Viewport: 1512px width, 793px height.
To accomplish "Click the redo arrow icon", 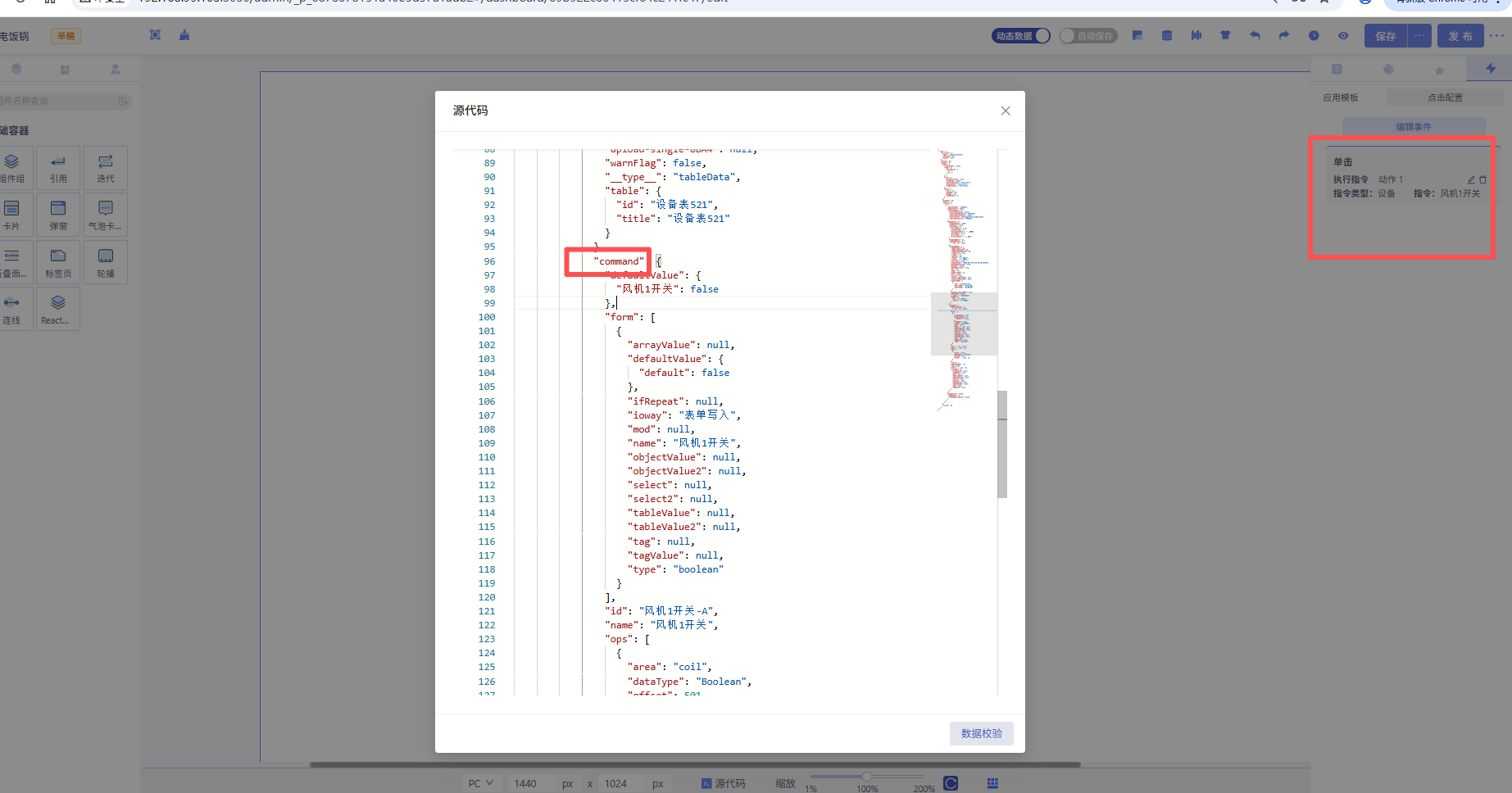I will (1284, 36).
